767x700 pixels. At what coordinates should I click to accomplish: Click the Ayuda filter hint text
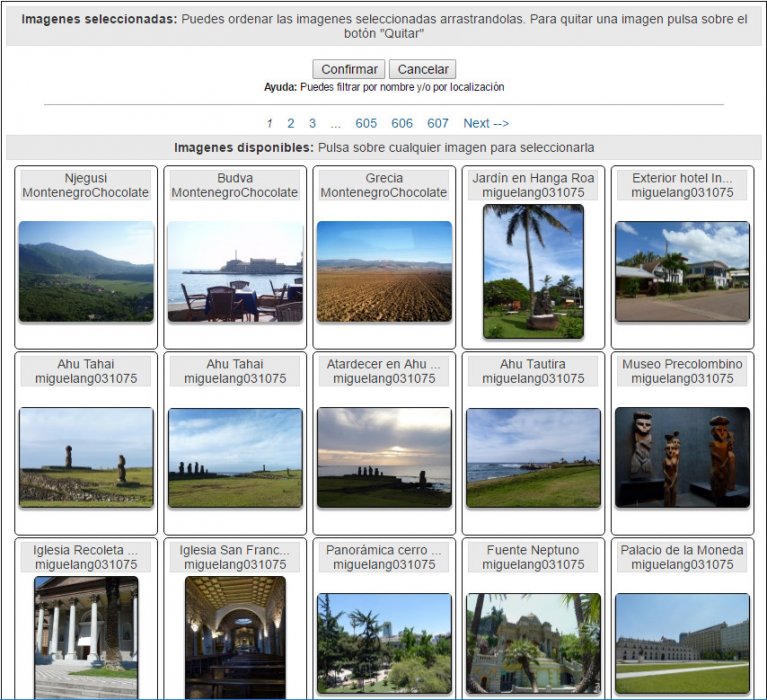click(x=384, y=87)
